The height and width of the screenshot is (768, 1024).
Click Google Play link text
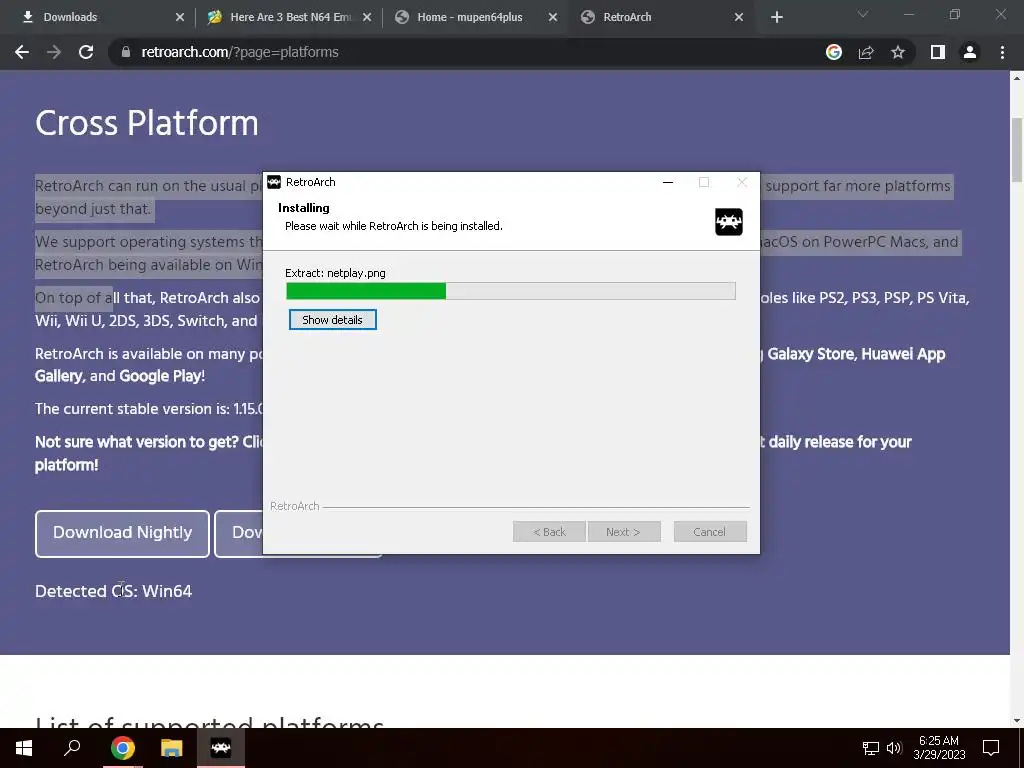pos(160,376)
